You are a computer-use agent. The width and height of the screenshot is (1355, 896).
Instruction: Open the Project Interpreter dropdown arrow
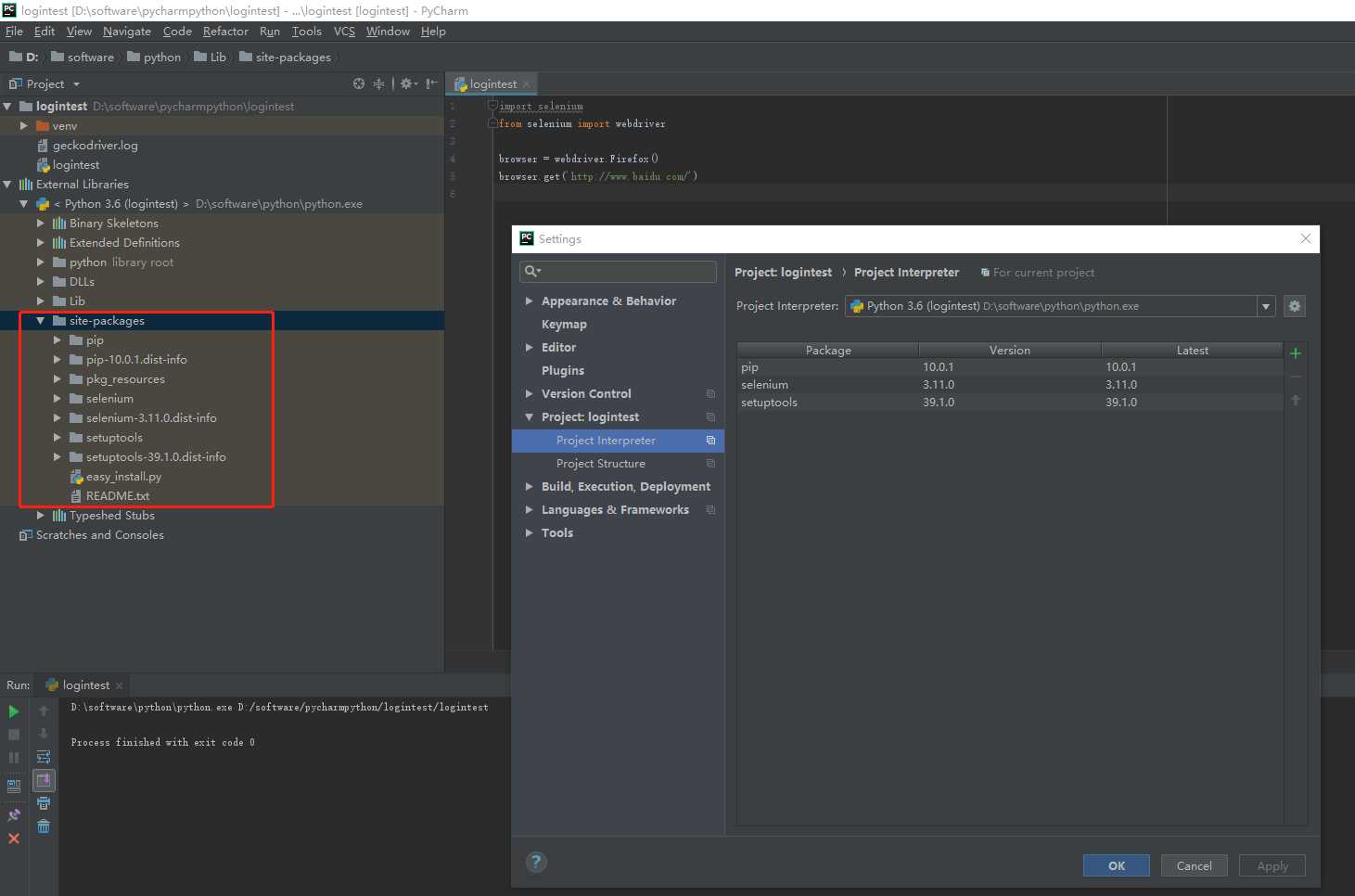(x=1266, y=306)
